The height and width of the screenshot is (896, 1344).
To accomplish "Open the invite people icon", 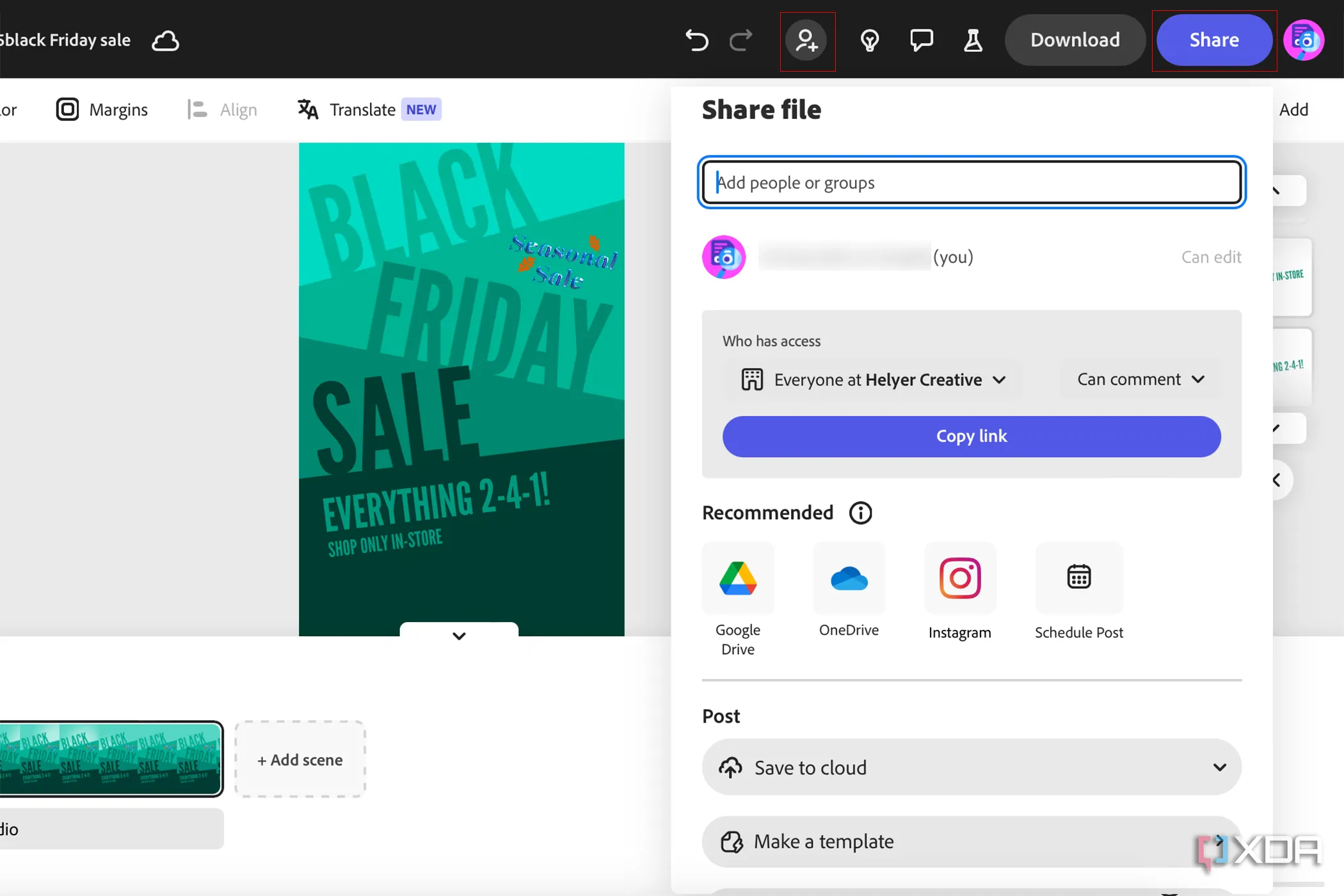I will pyautogui.click(x=806, y=40).
